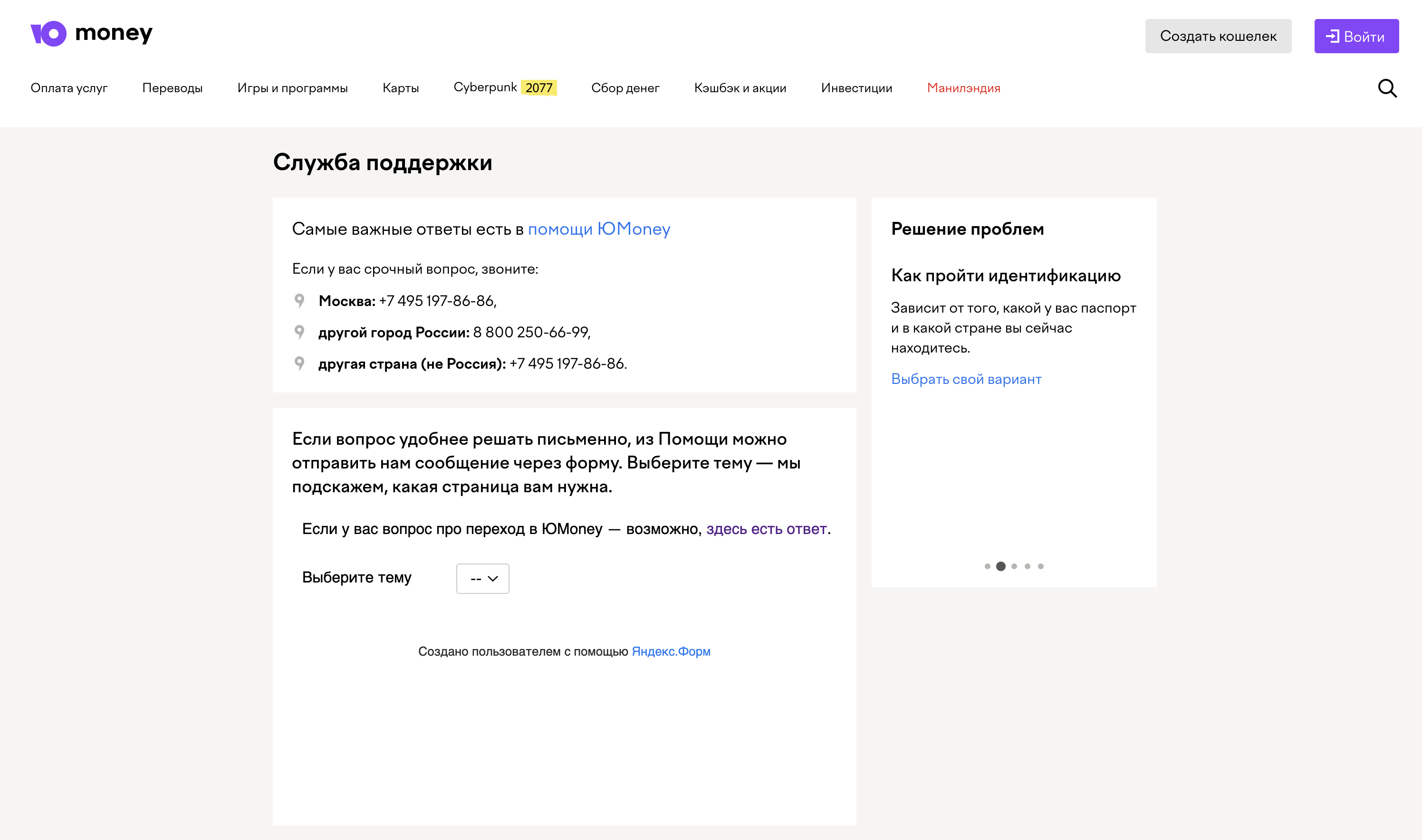Click the Выберите тему label
Viewport: 1422px width, 840px height.
tap(356, 577)
